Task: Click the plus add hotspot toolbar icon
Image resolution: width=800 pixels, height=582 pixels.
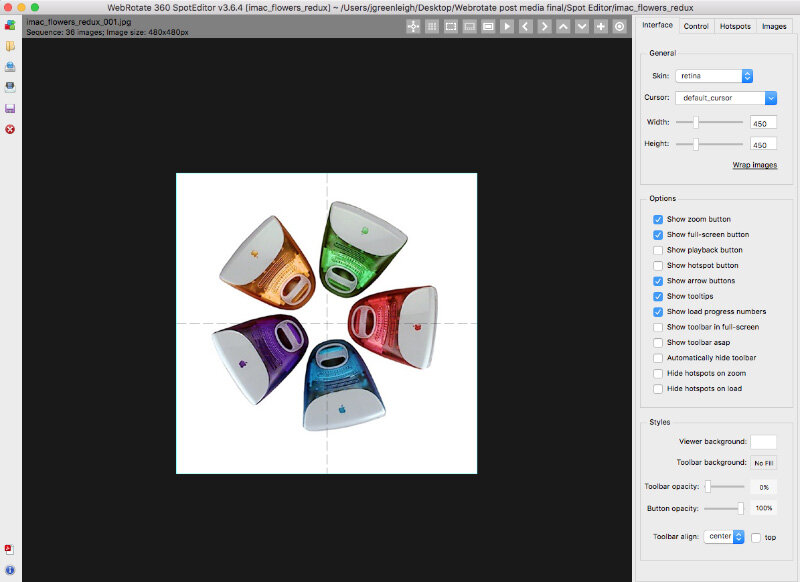Action: 601,27
